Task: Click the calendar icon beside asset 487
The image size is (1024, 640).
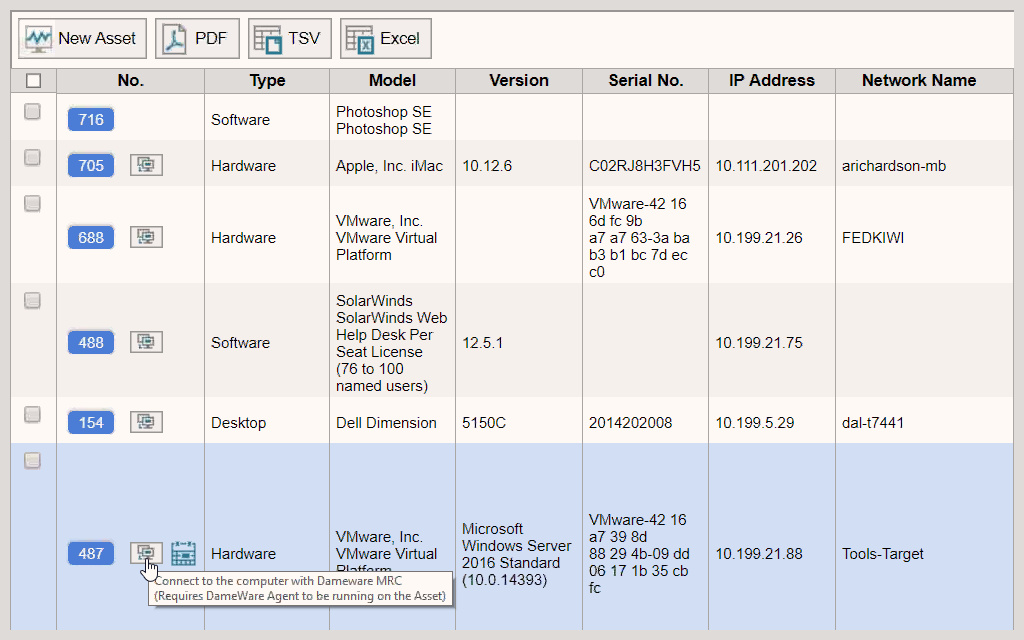Action: coord(184,553)
